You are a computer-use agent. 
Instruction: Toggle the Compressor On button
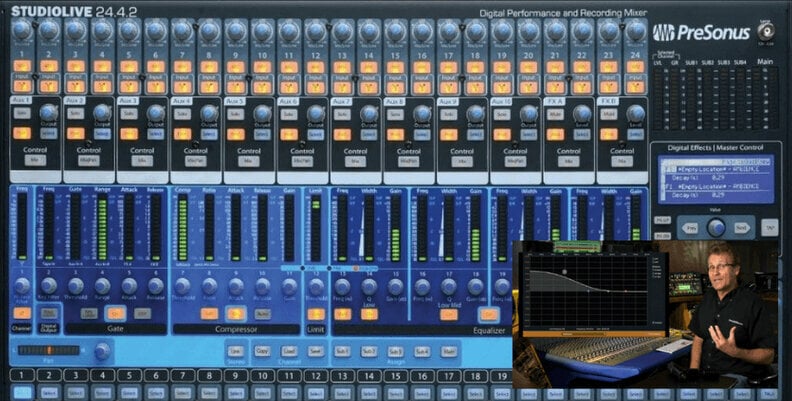[236, 314]
